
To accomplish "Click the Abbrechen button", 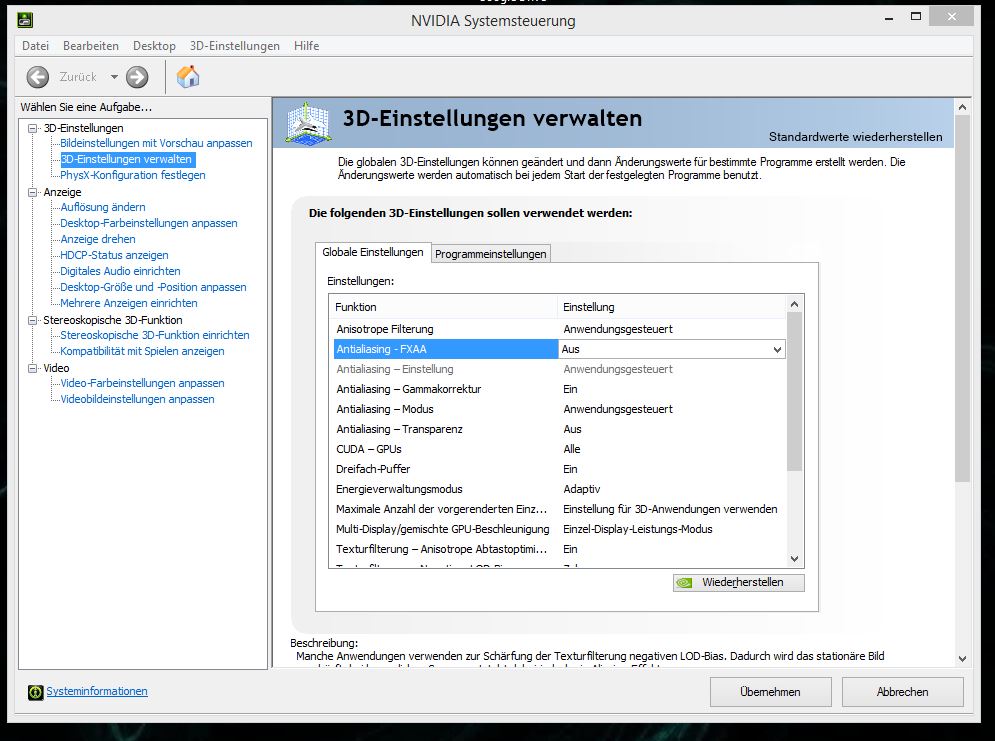I will coord(902,692).
